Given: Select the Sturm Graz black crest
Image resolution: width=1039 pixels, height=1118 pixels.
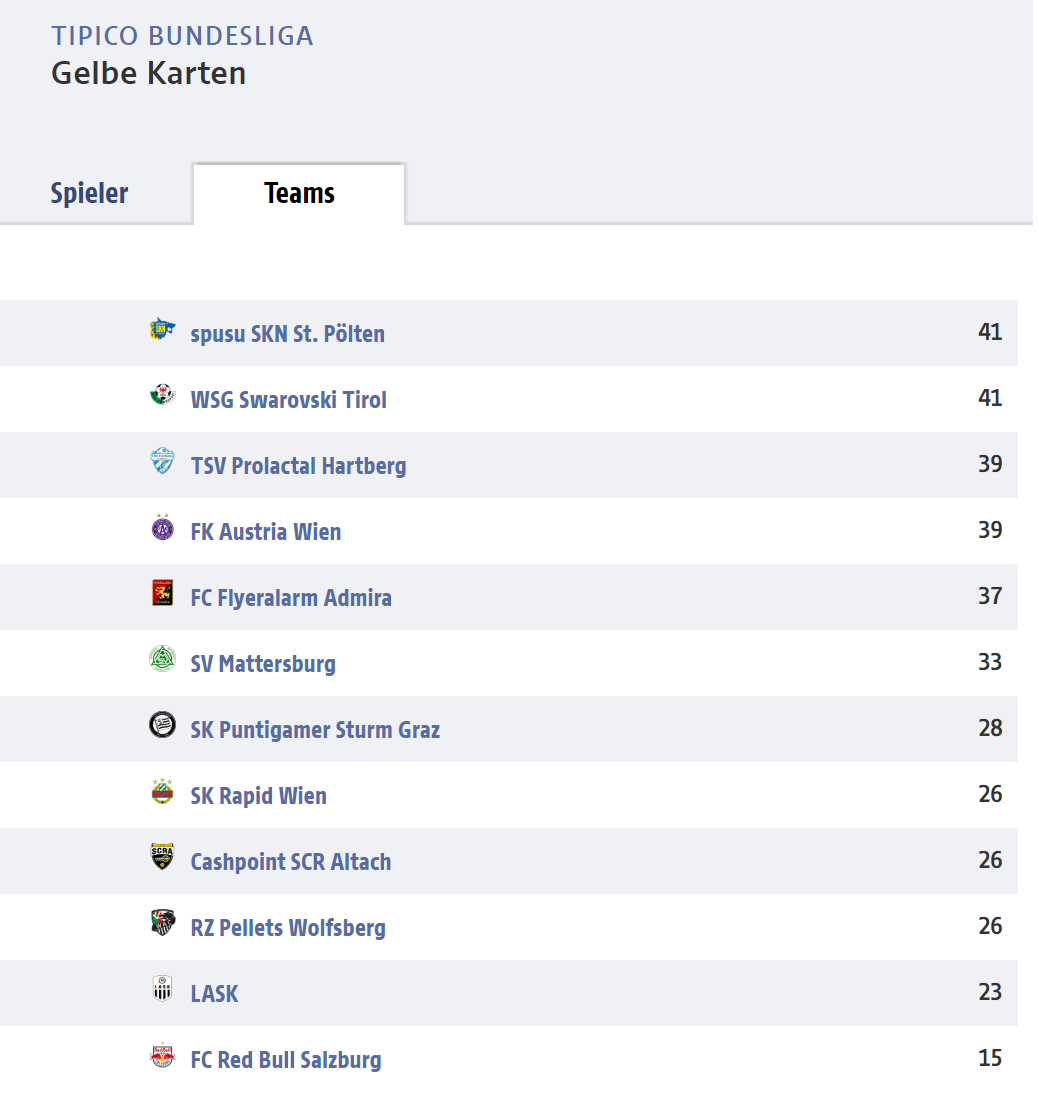Looking at the screenshot, I should point(163,725).
